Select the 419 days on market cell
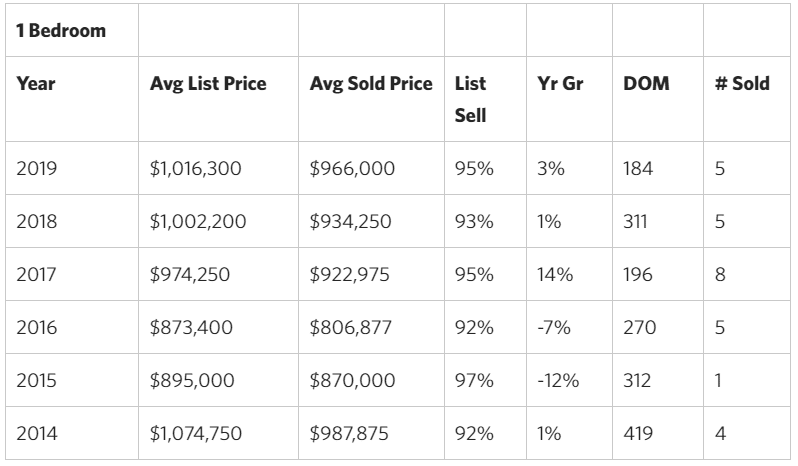The width and height of the screenshot is (798, 466). point(638,433)
